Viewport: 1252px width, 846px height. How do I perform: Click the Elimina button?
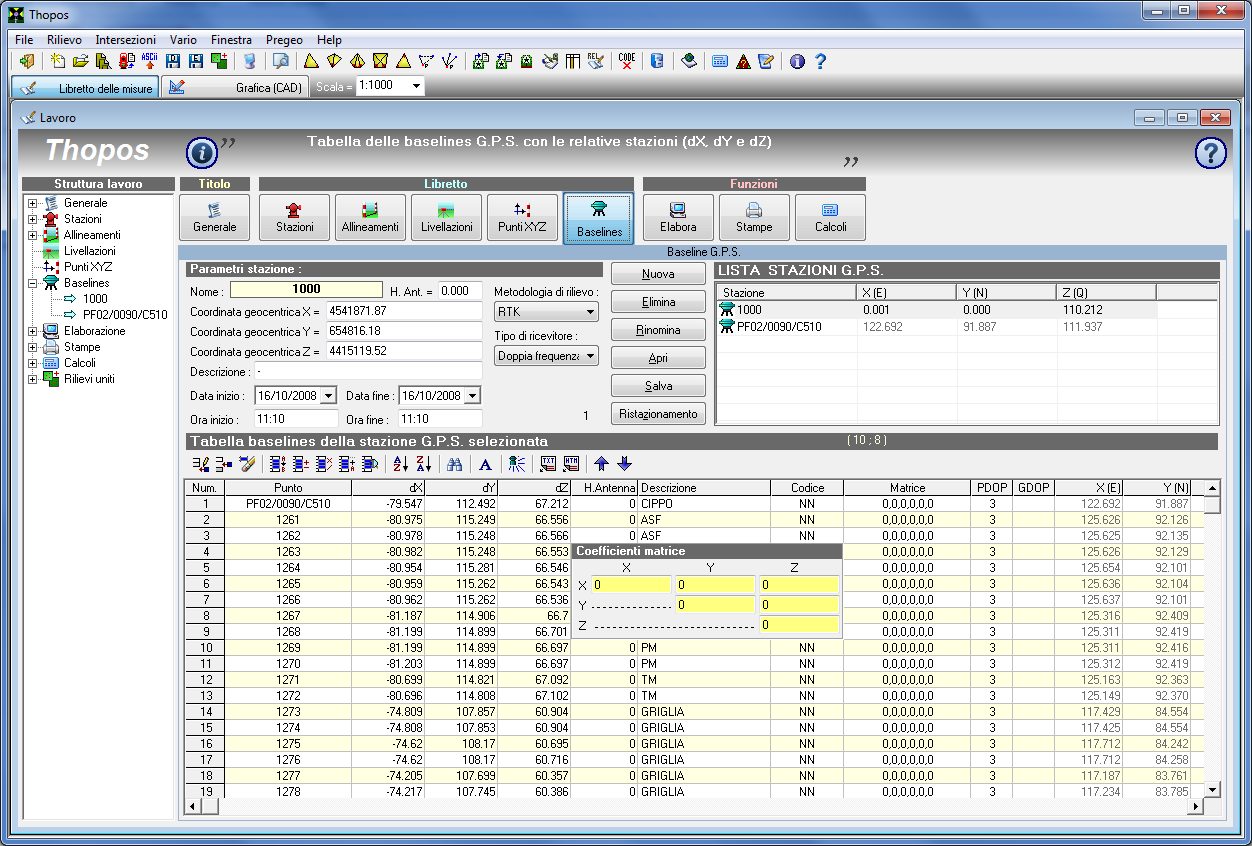coord(658,302)
